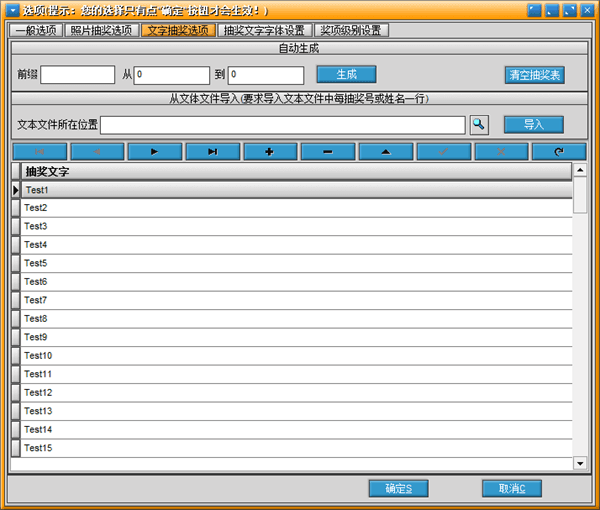The width and height of the screenshot is (600, 510).
Task: Refresh the lottery text list
Action: coord(560,151)
